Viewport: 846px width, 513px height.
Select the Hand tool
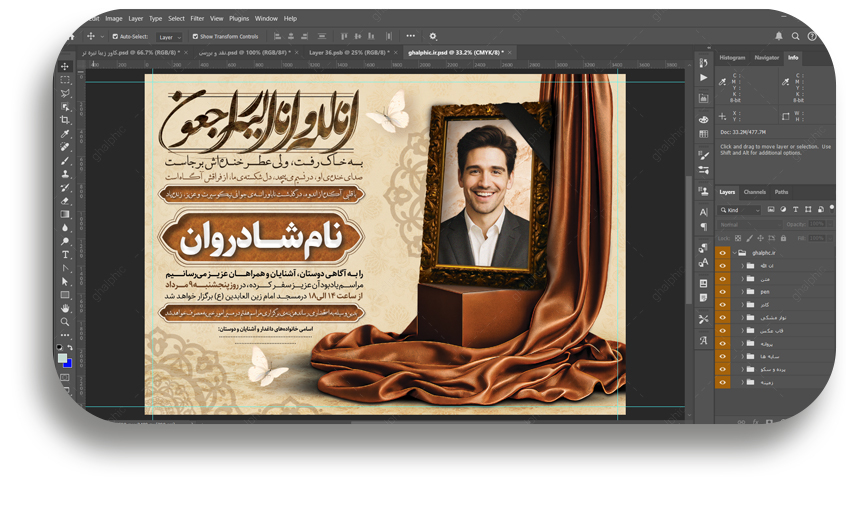click(x=65, y=308)
